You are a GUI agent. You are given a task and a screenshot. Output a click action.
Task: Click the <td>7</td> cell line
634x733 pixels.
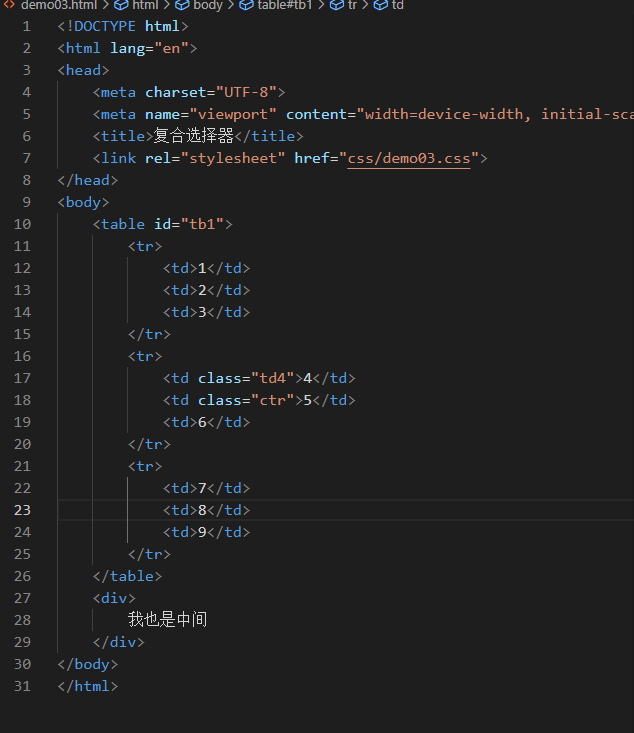207,488
